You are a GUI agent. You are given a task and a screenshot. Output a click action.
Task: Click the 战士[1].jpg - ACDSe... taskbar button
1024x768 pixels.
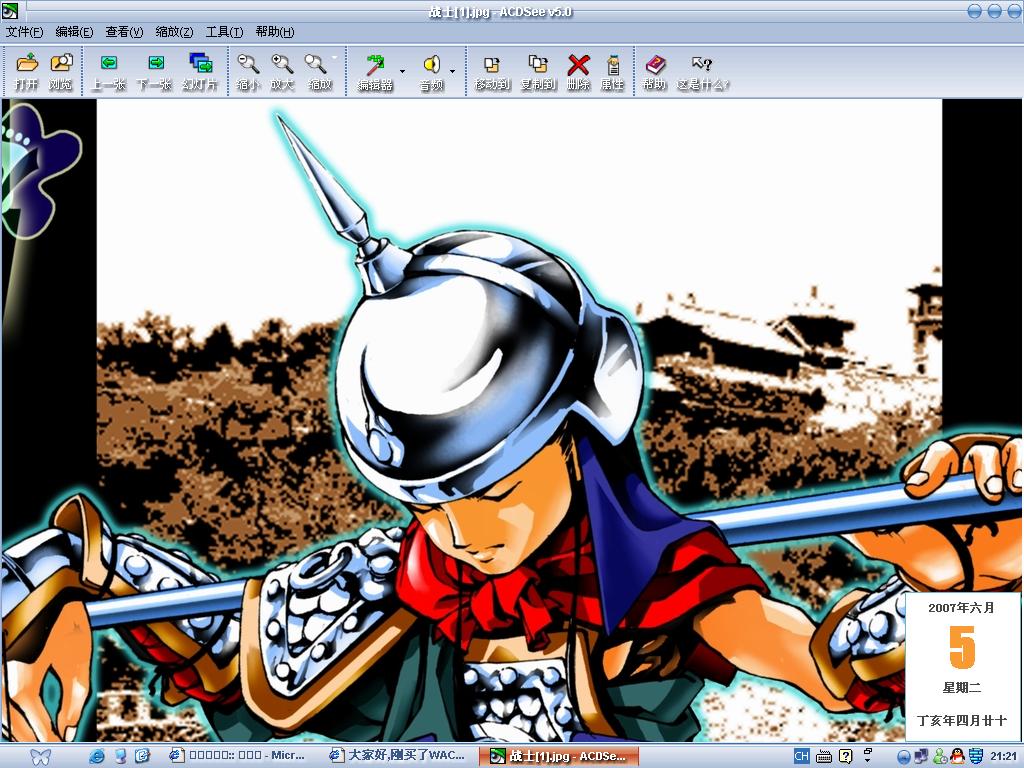(x=558, y=756)
